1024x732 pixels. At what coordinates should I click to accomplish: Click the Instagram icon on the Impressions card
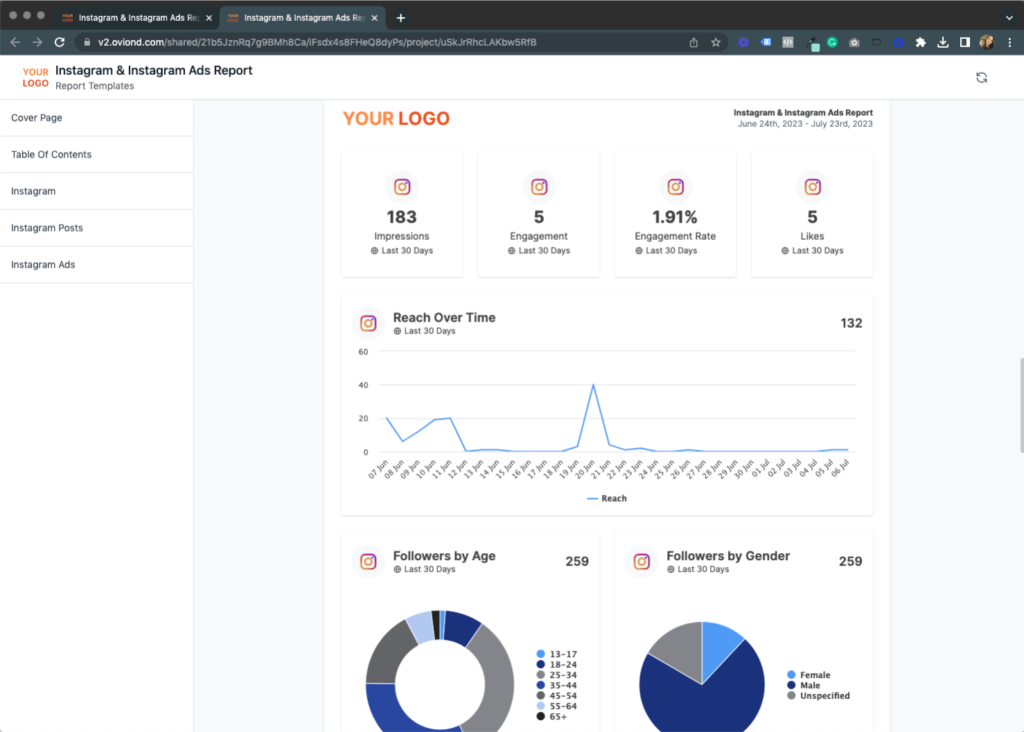point(402,187)
